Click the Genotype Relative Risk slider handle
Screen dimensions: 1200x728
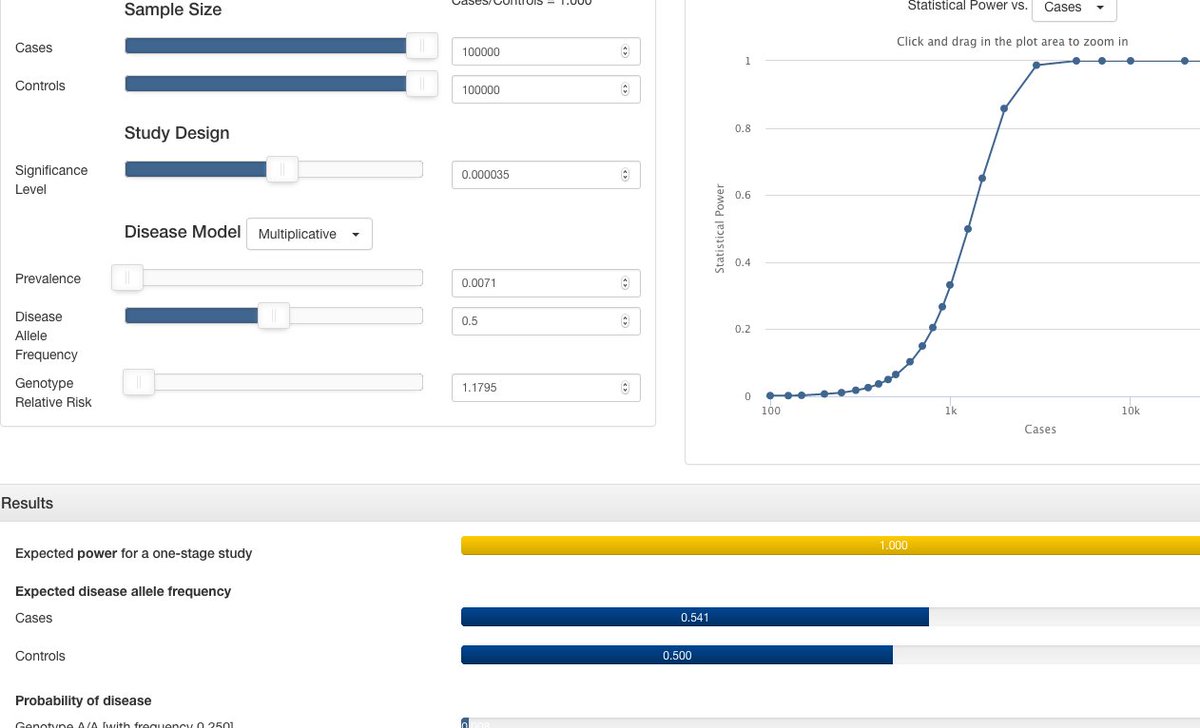click(138, 382)
